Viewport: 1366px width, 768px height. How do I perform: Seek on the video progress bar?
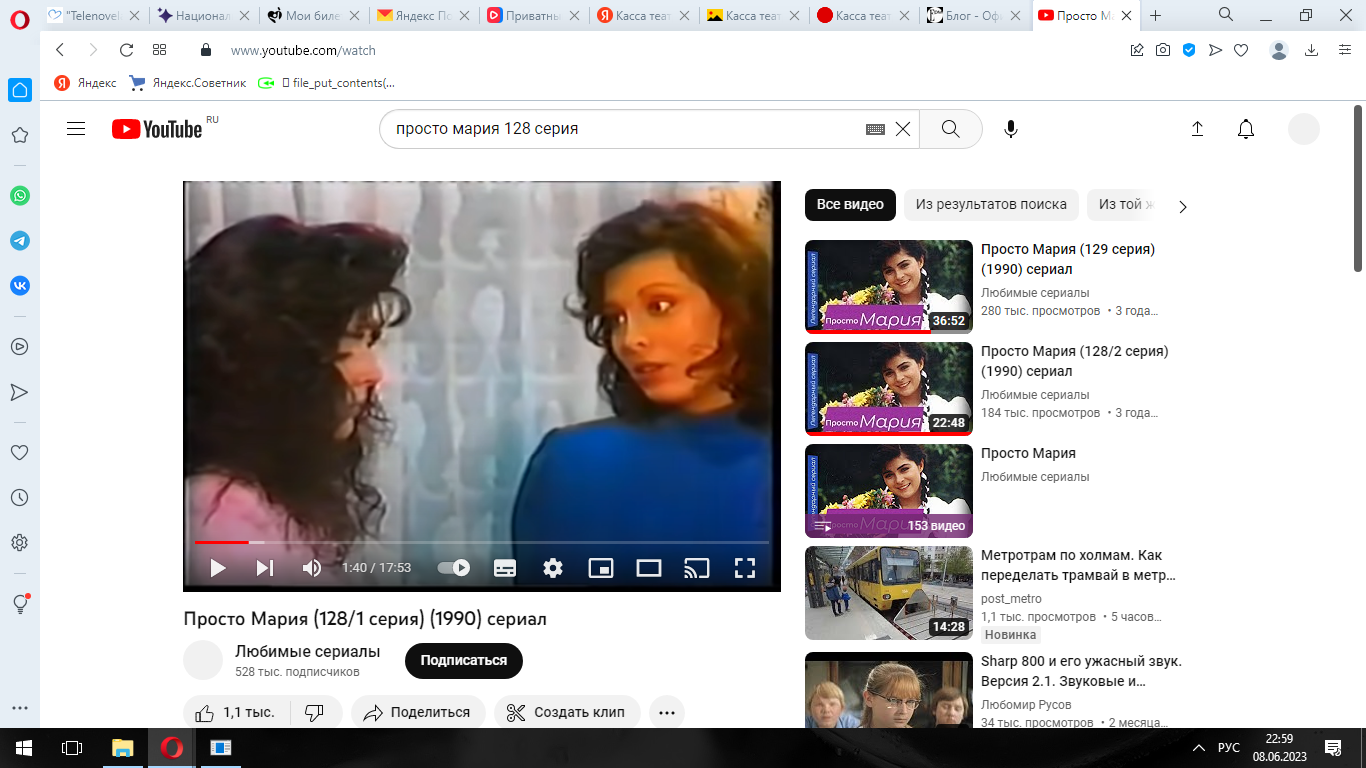(x=482, y=542)
